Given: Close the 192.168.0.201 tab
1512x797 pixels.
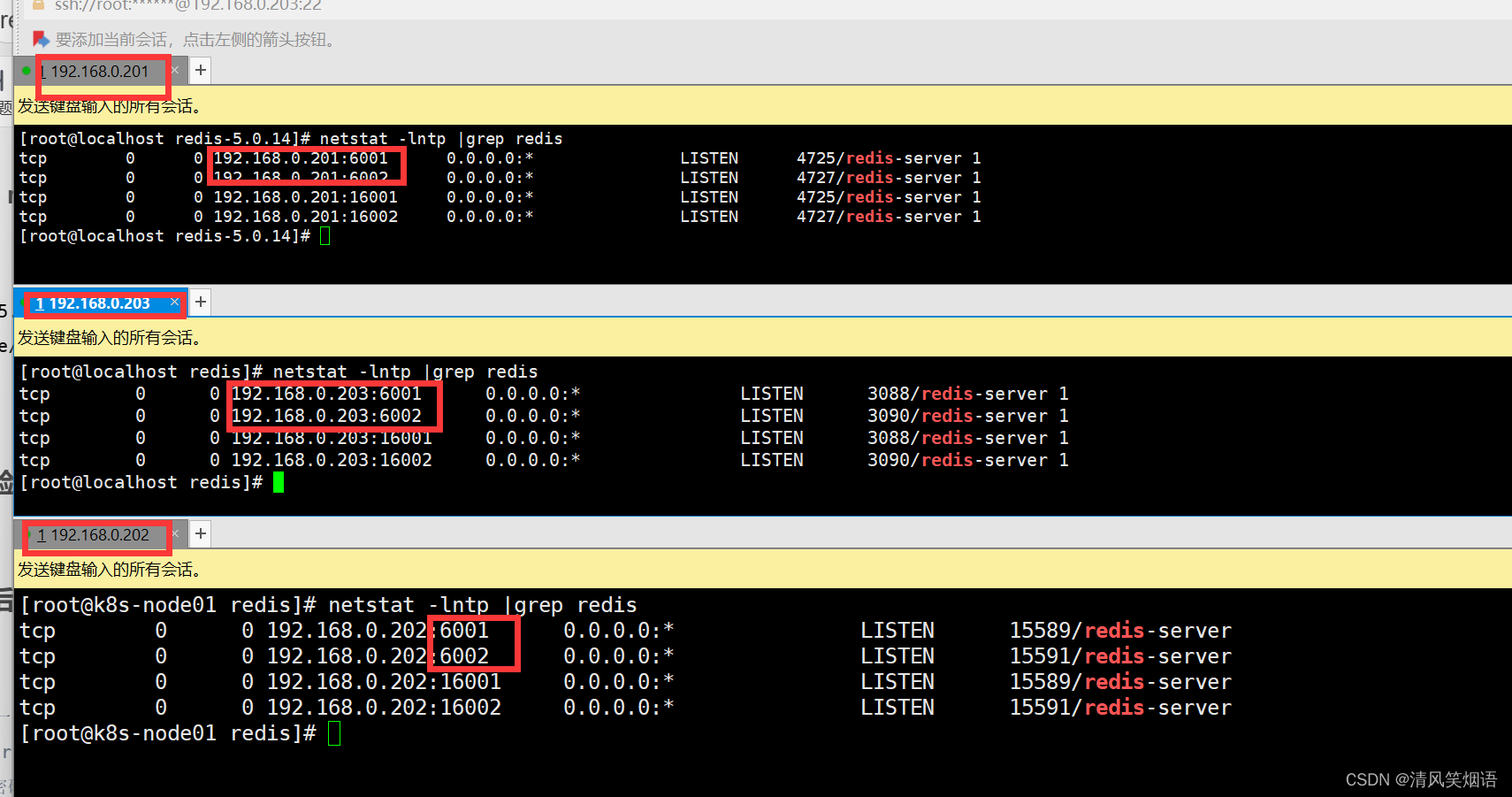Looking at the screenshot, I should click(x=175, y=70).
